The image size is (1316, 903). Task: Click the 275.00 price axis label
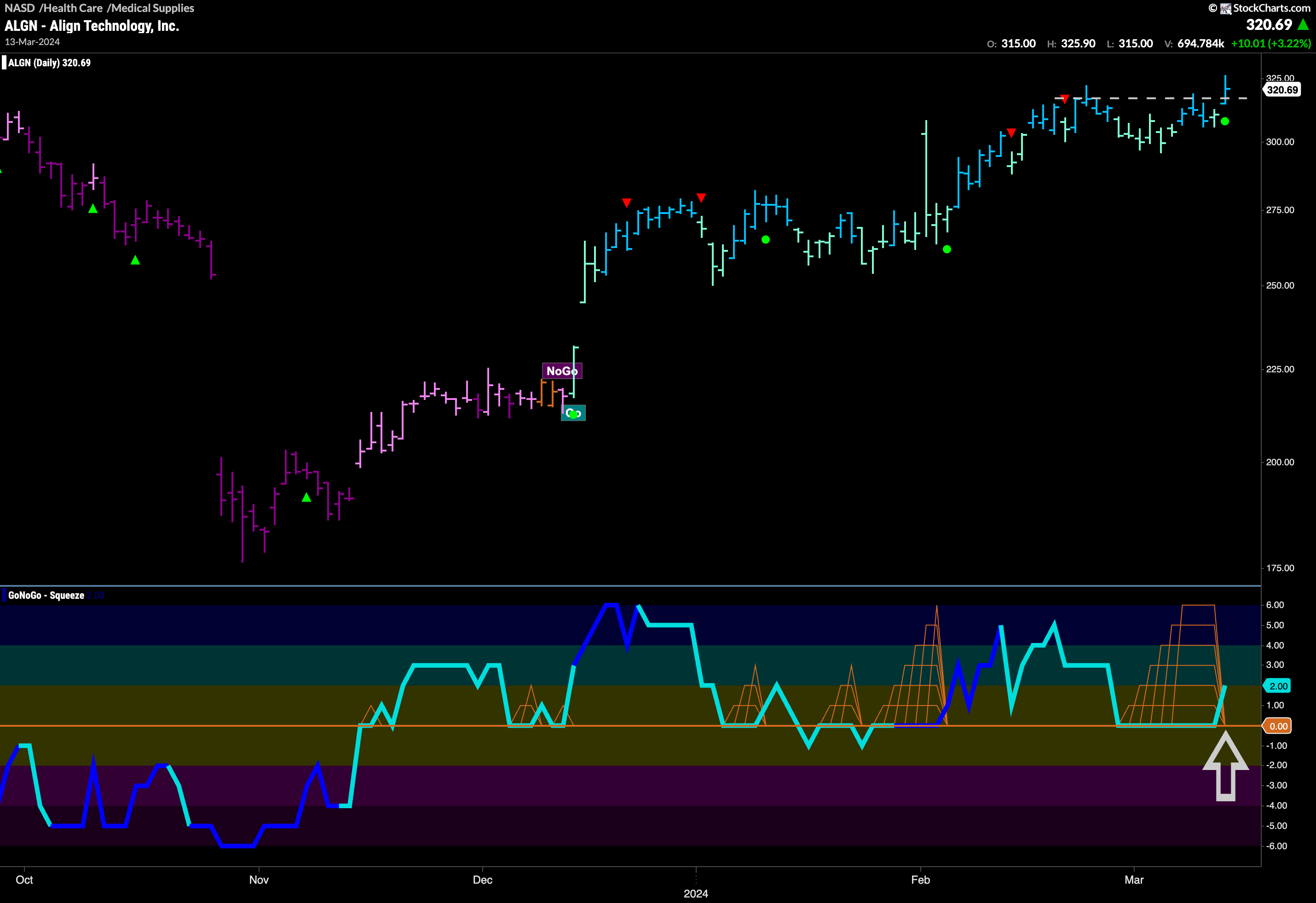(1280, 210)
